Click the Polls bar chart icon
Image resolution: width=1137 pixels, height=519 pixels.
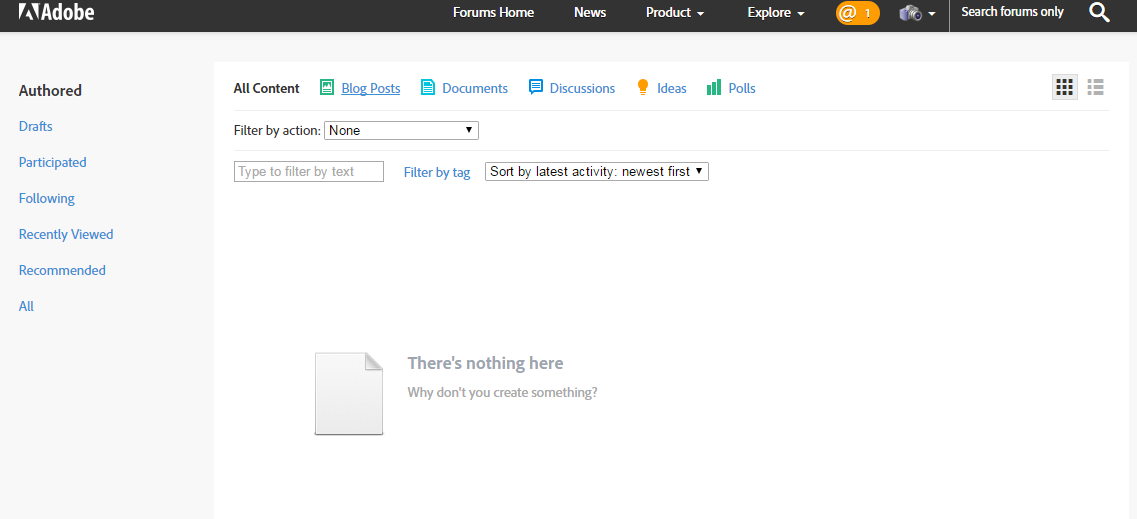(x=714, y=88)
